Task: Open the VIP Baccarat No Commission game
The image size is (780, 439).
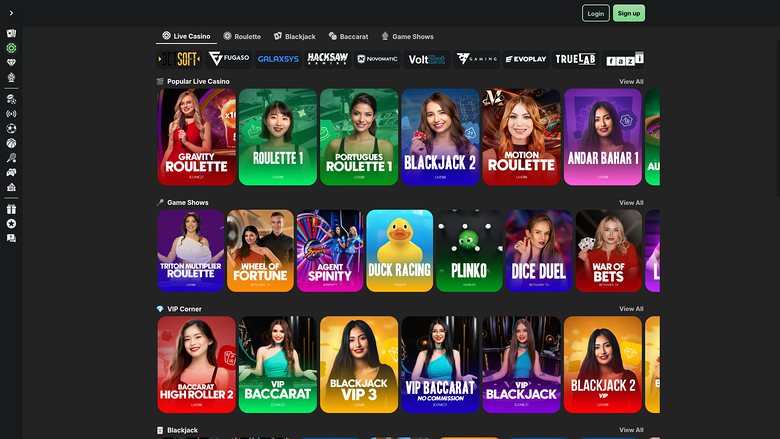Action: click(x=440, y=364)
